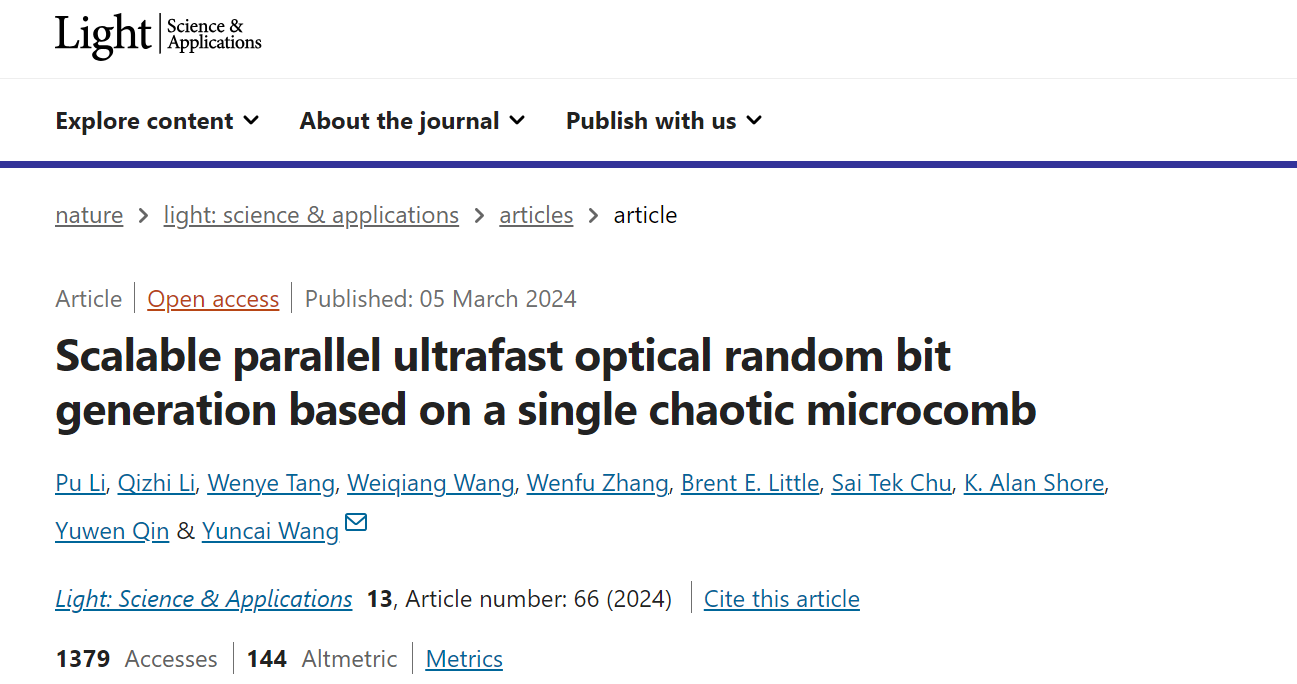Open author Pu Li's profile
The height and width of the screenshot is (684, 1297).
[80, 483]
